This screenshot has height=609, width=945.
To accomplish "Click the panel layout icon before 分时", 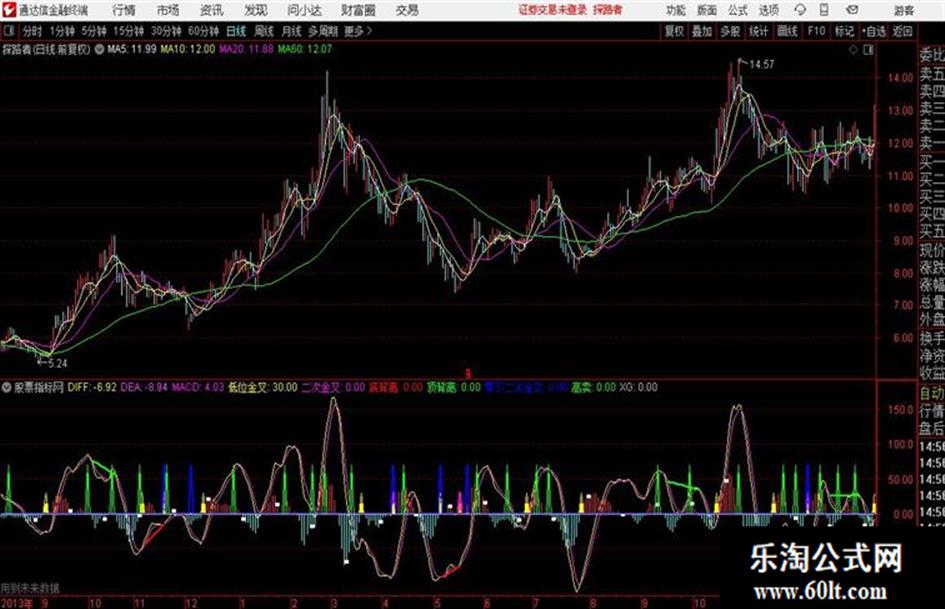I will [8, 31].
